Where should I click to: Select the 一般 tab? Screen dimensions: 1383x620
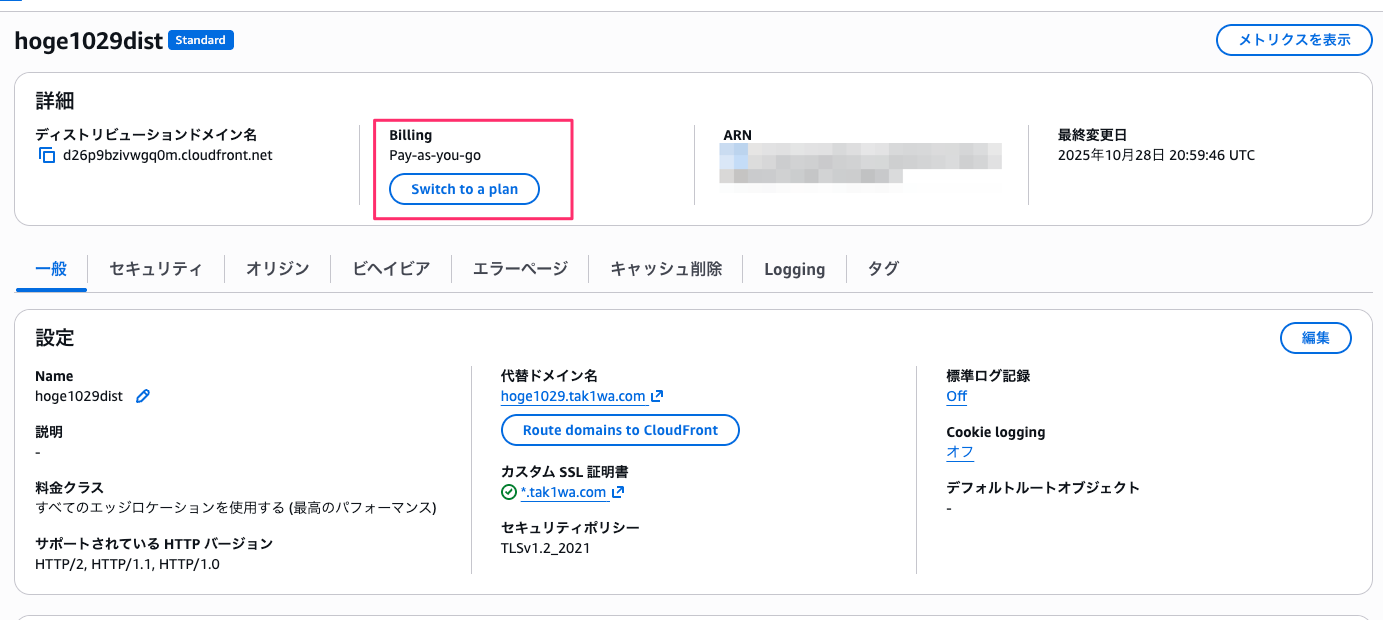coord(51,268)
